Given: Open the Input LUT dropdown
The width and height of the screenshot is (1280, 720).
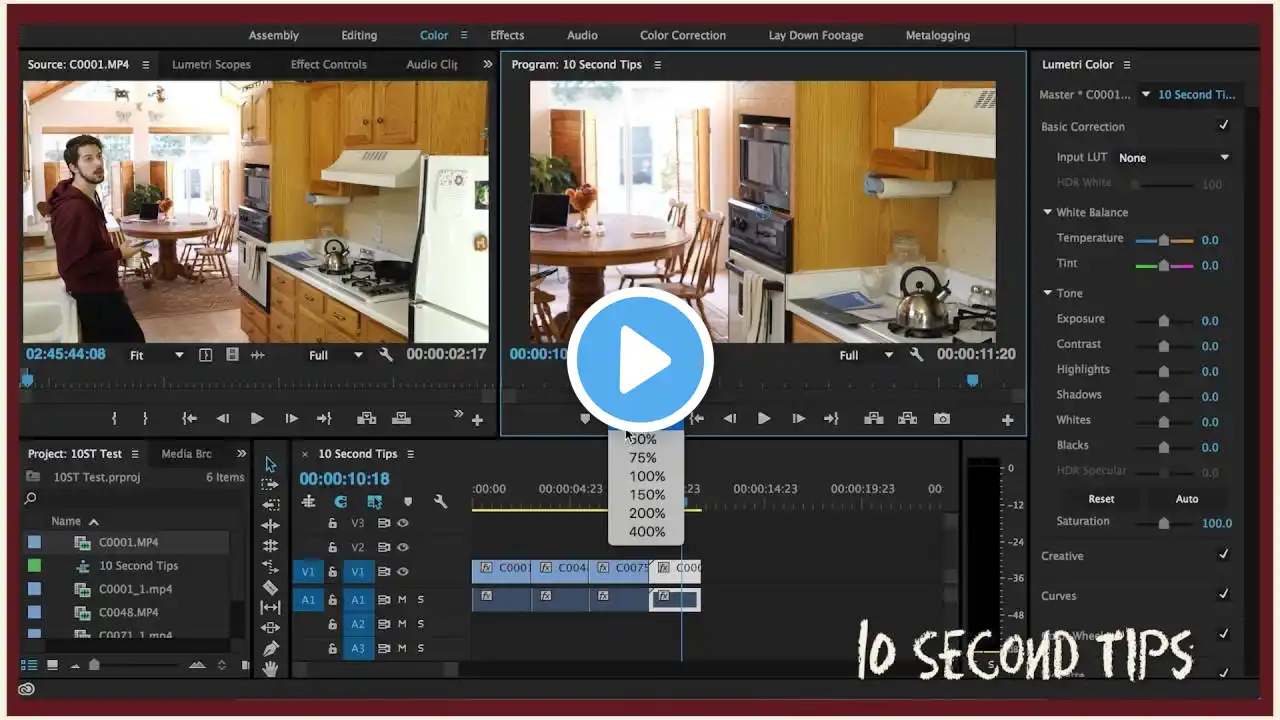Looking at the screenshot, I should 1173,158.
